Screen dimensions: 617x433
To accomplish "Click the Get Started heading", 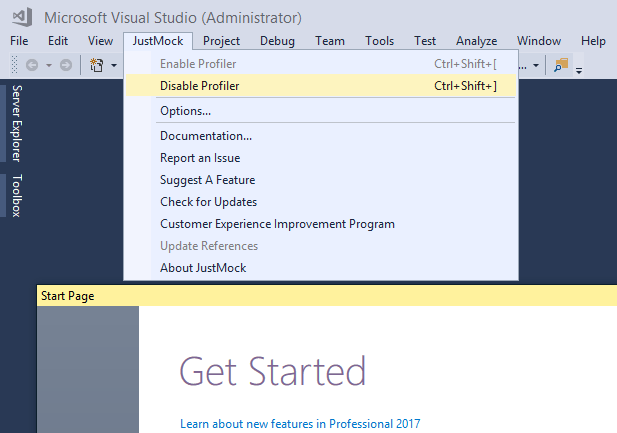I will [273, 371].
